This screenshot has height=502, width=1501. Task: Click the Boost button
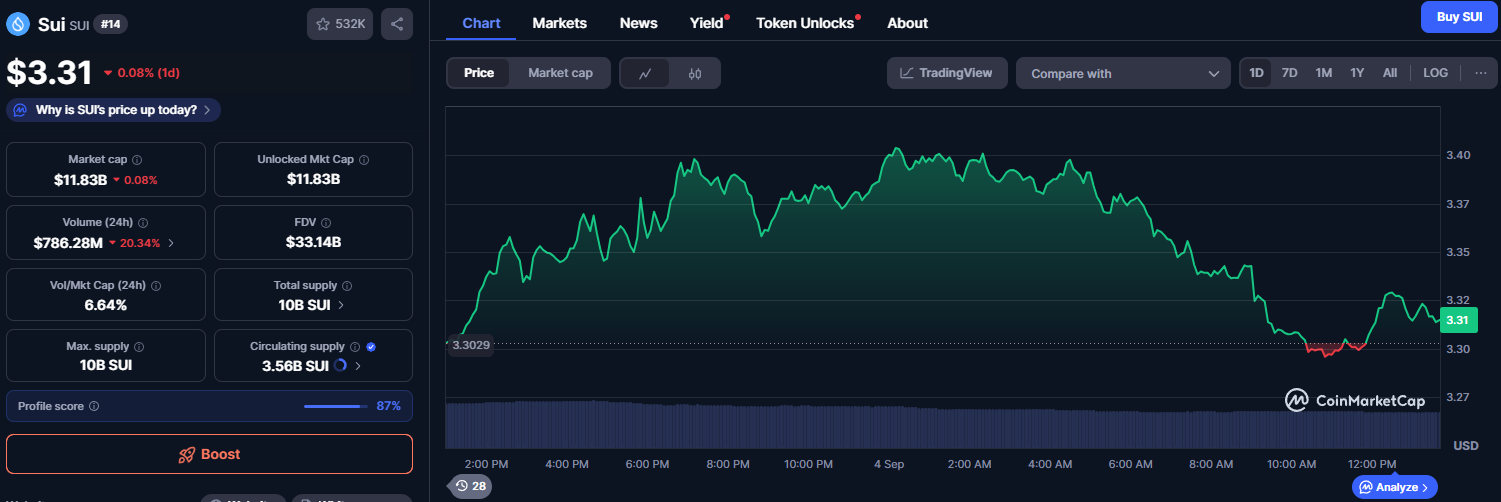click(x=209, y=454)
